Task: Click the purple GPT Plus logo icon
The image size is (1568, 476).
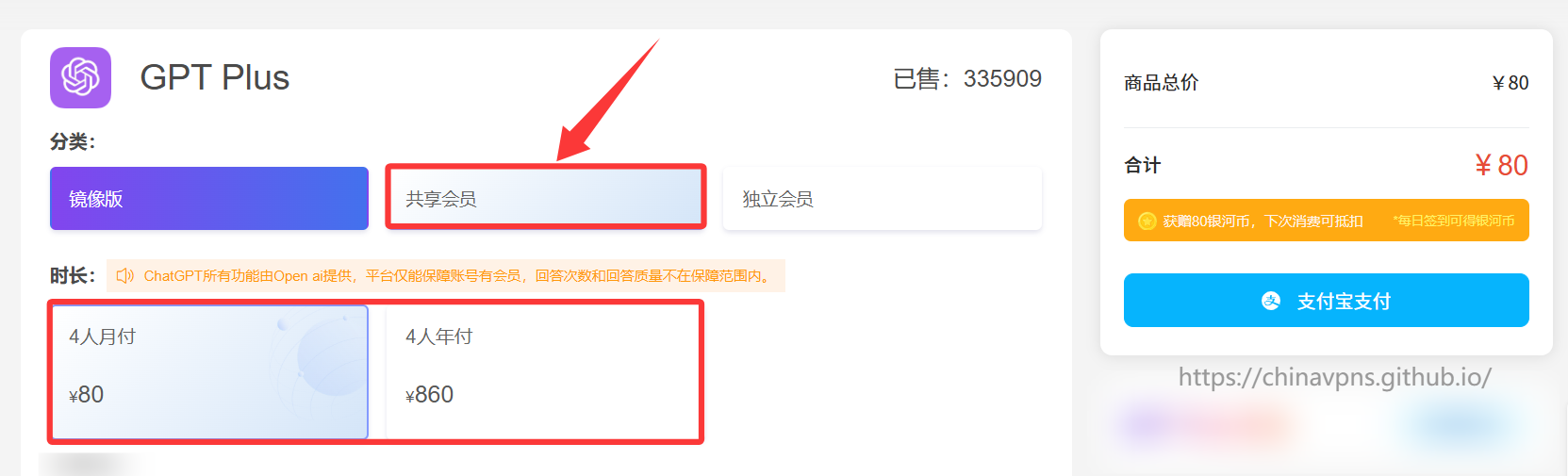Action: point(80,77)
